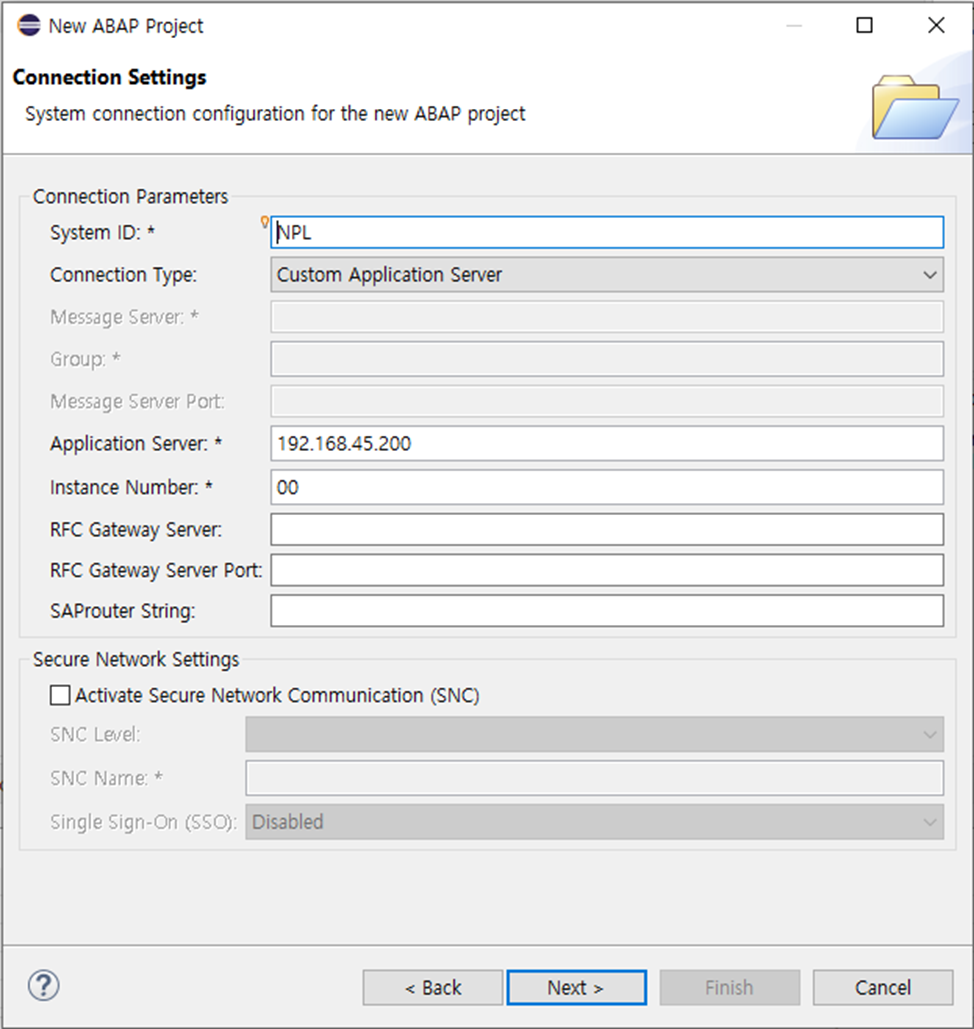The width and height of the screenshot is (974, 1029).
Task: Click the content assist lightbulb beside System ID
Action: pos(265,222)
